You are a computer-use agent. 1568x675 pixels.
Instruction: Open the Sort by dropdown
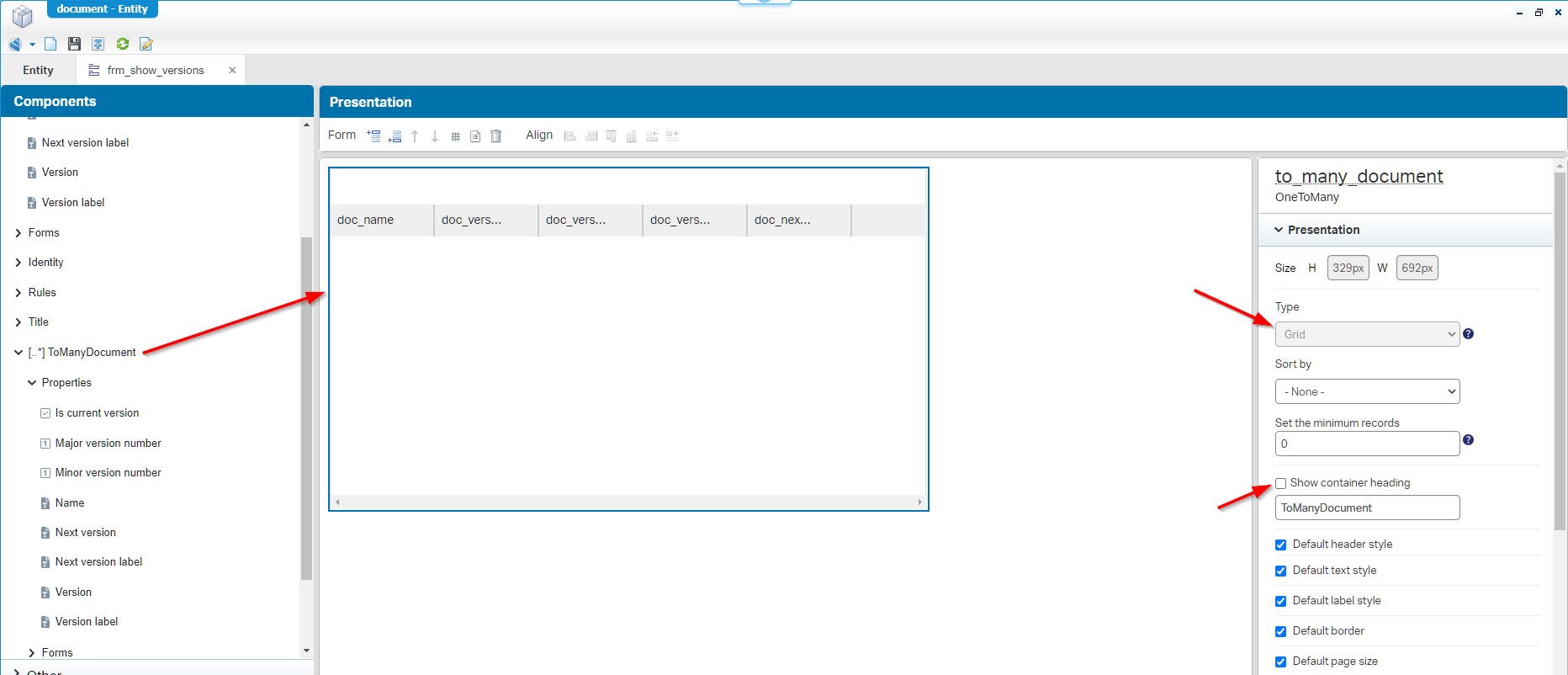pos(1367,391)
